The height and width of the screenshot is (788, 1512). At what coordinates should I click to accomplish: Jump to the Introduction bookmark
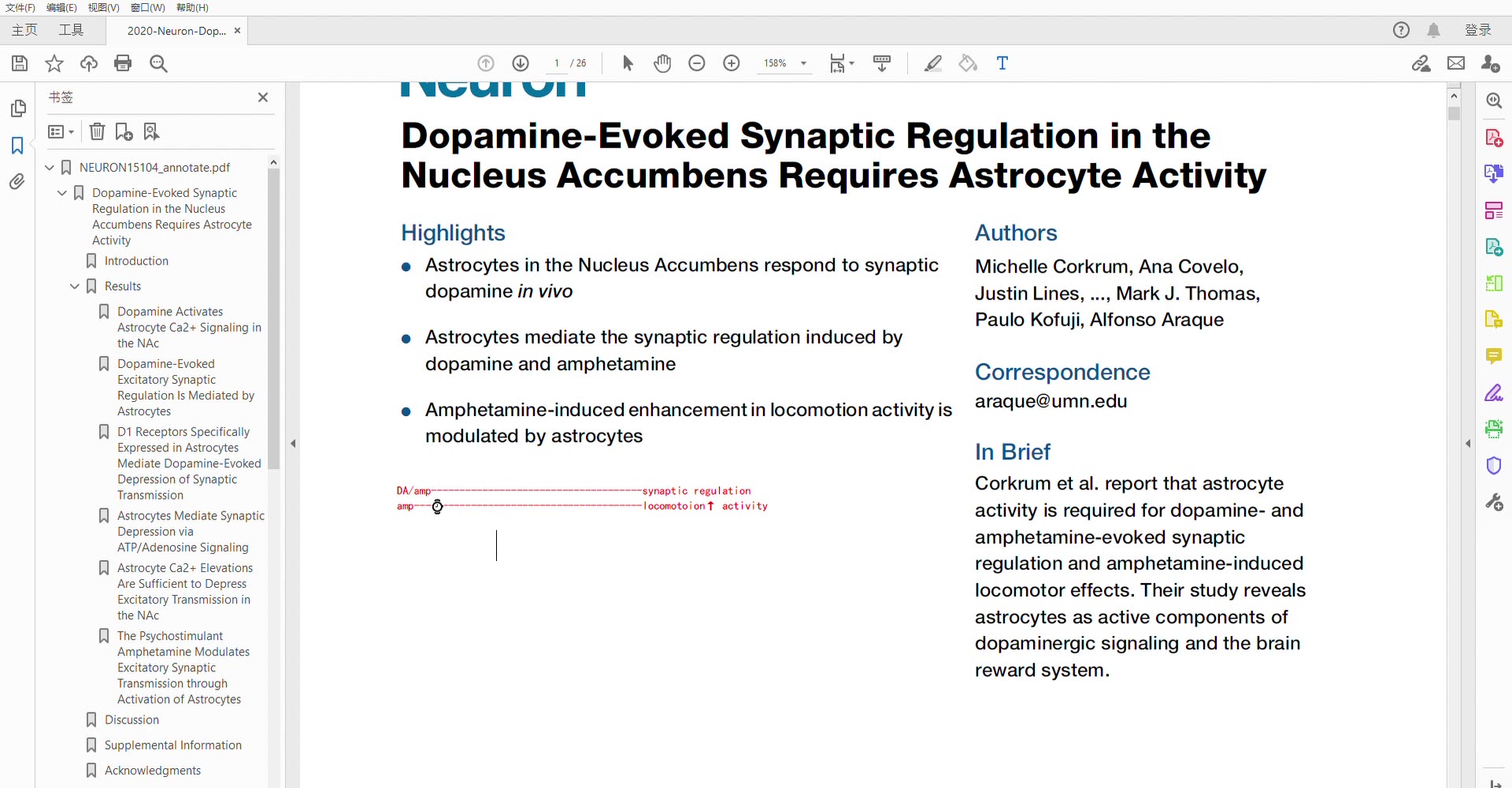136,261
